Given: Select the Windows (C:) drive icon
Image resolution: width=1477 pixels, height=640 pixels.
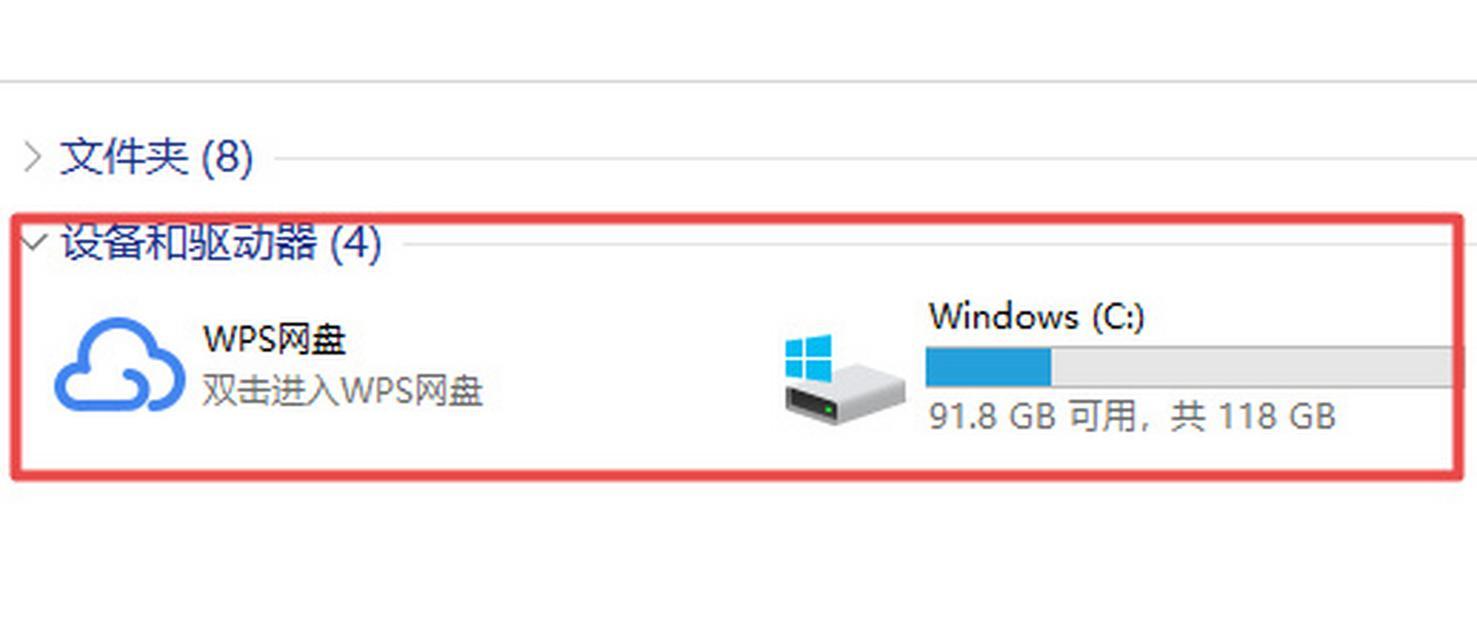Looking at the screenshot, I should coord(845,379).
